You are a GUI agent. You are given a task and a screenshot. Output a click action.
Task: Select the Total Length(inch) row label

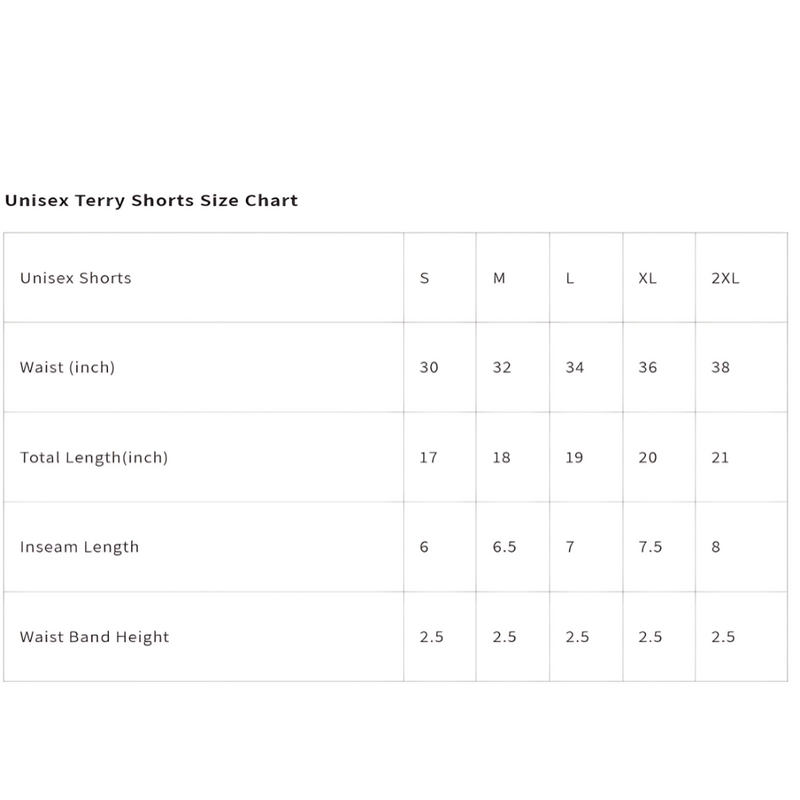tap(94, 457)
